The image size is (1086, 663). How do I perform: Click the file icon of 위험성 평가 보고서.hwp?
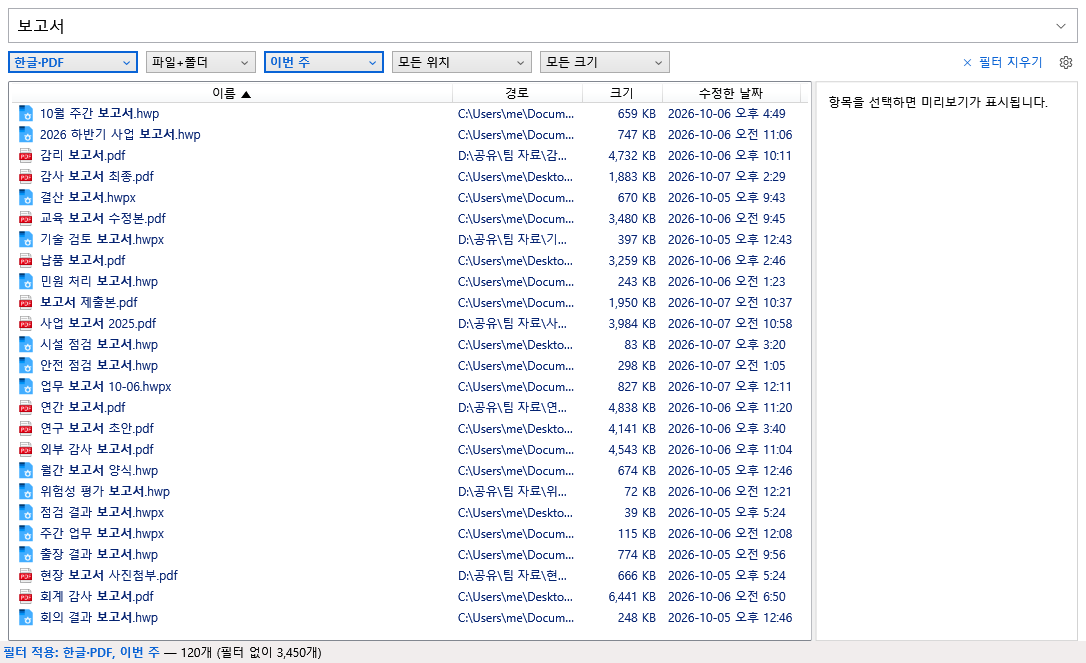[26, 492]
